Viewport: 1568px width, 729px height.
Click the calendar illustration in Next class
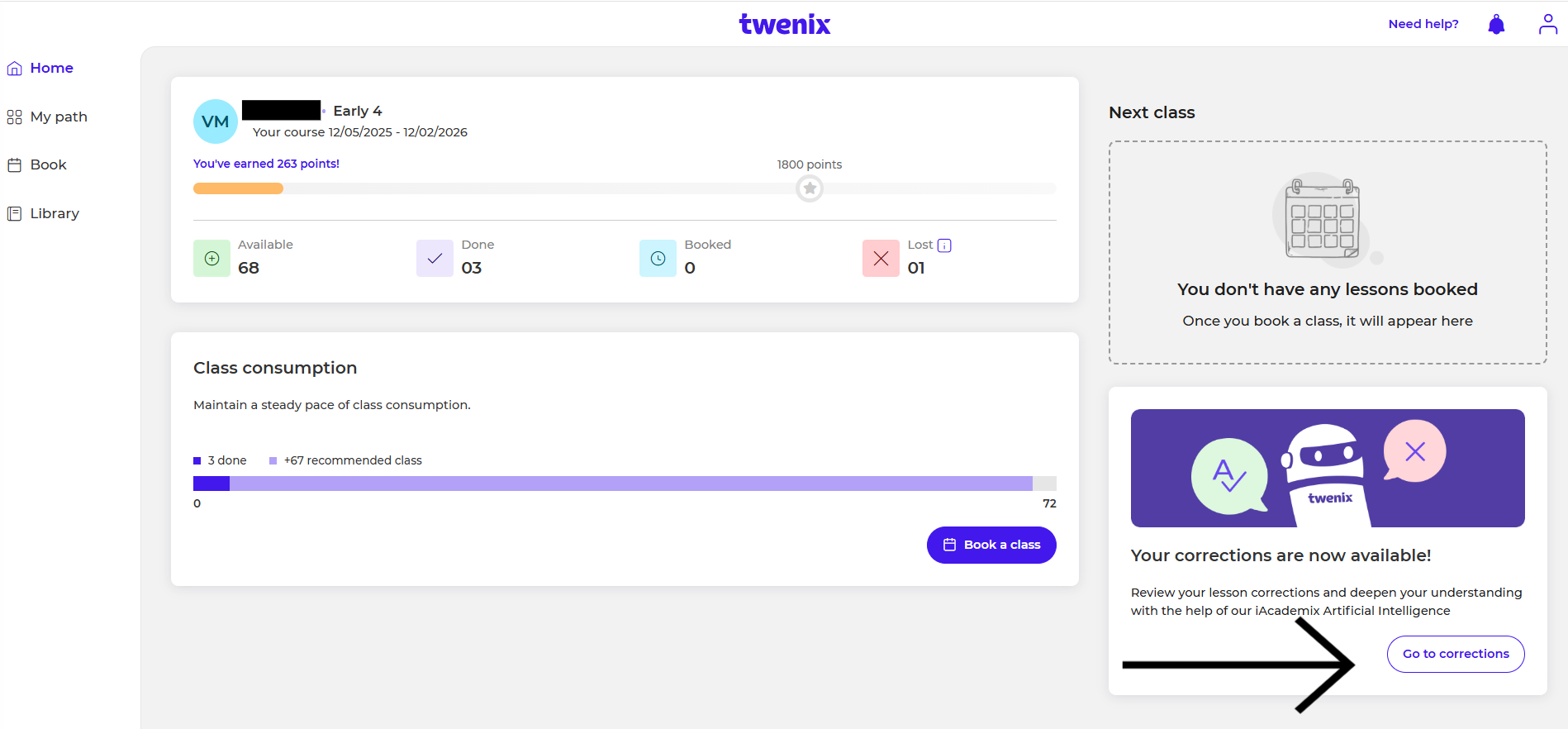click(1323, 219)
